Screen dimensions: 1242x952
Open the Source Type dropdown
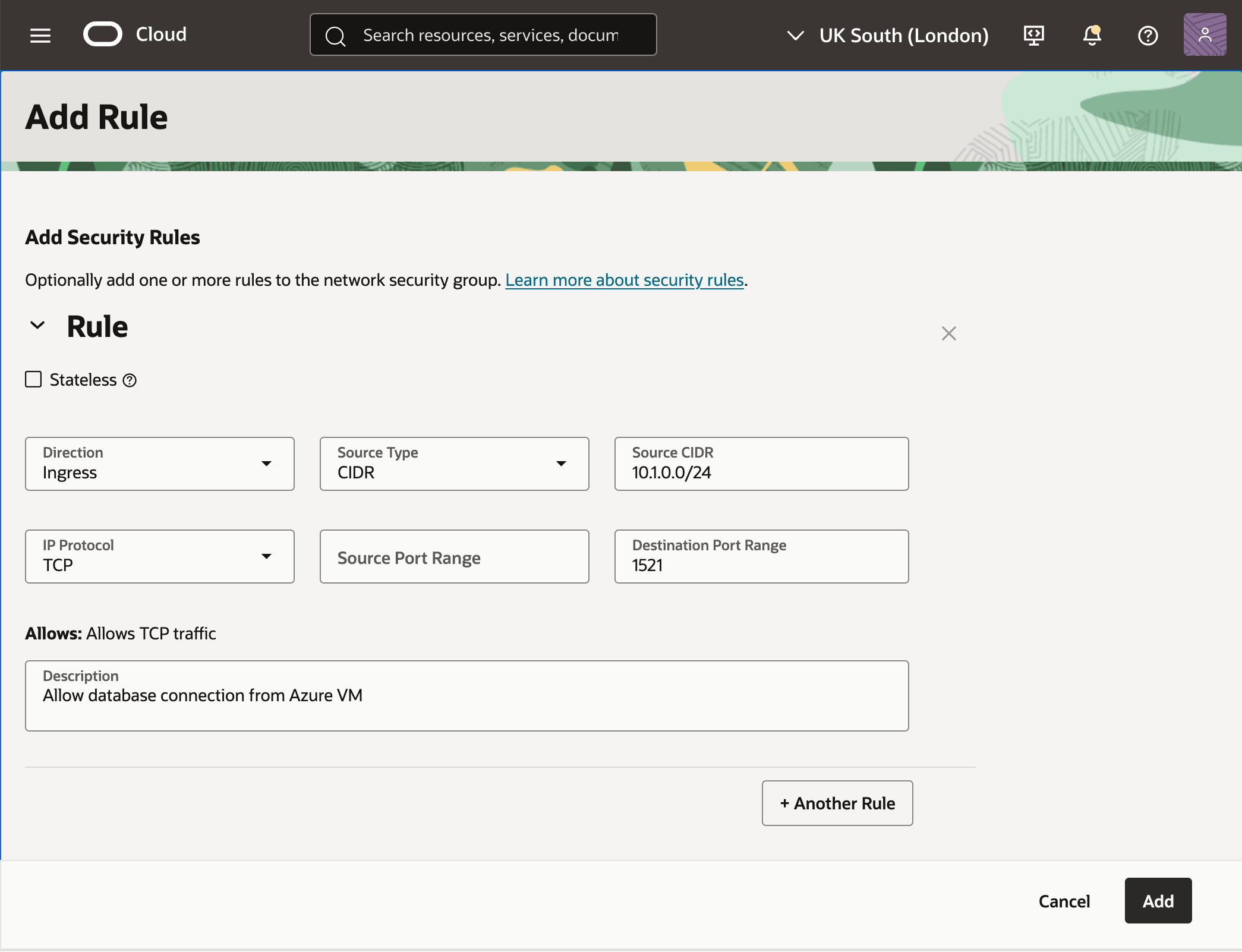point(562,464)
